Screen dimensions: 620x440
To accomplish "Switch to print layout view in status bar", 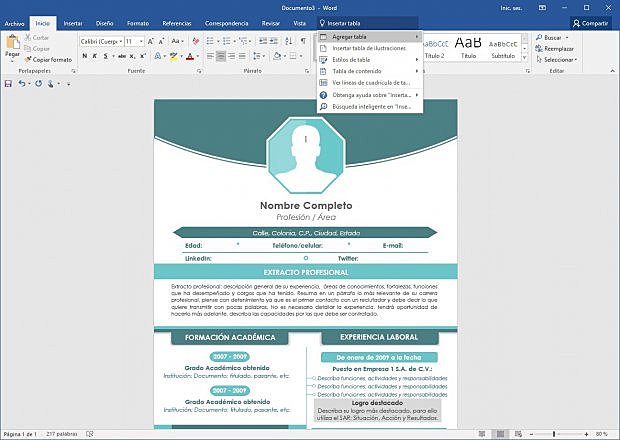I will [501, 434].
